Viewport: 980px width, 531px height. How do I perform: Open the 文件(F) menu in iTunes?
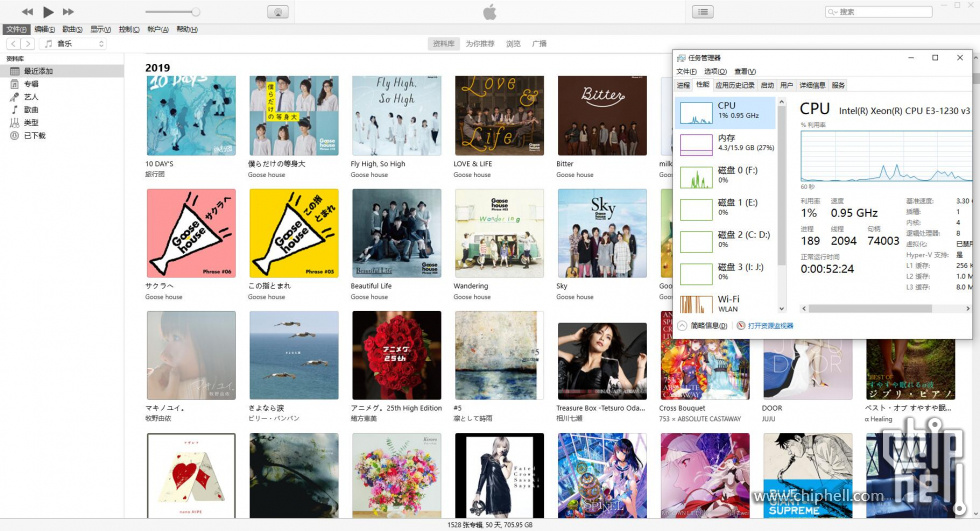16,29
